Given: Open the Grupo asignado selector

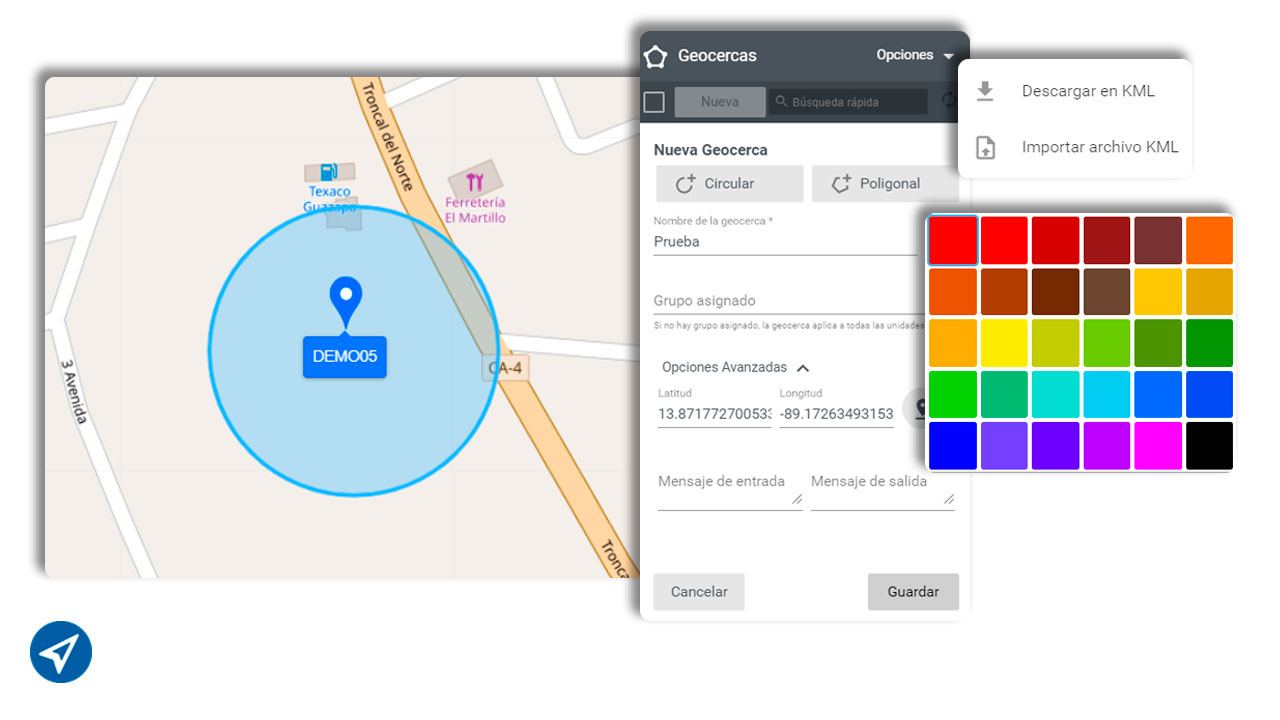Looking at the screenshot, I should coord(785,301).
